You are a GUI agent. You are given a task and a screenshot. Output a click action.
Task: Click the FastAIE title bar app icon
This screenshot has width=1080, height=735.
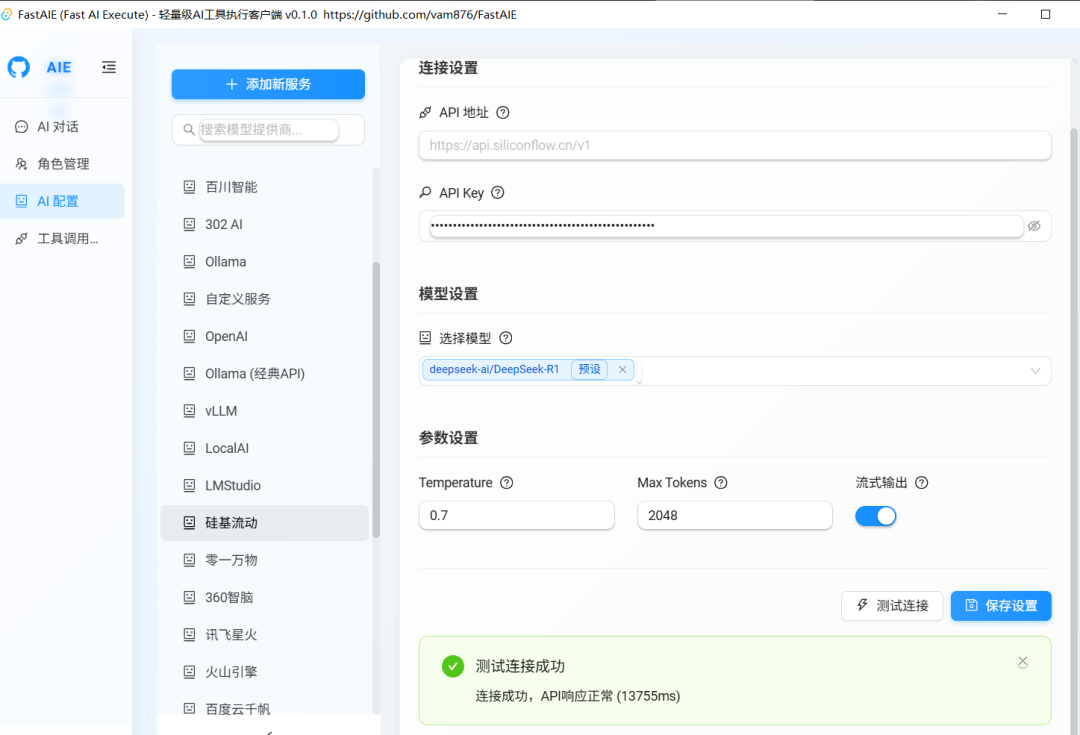7,14
